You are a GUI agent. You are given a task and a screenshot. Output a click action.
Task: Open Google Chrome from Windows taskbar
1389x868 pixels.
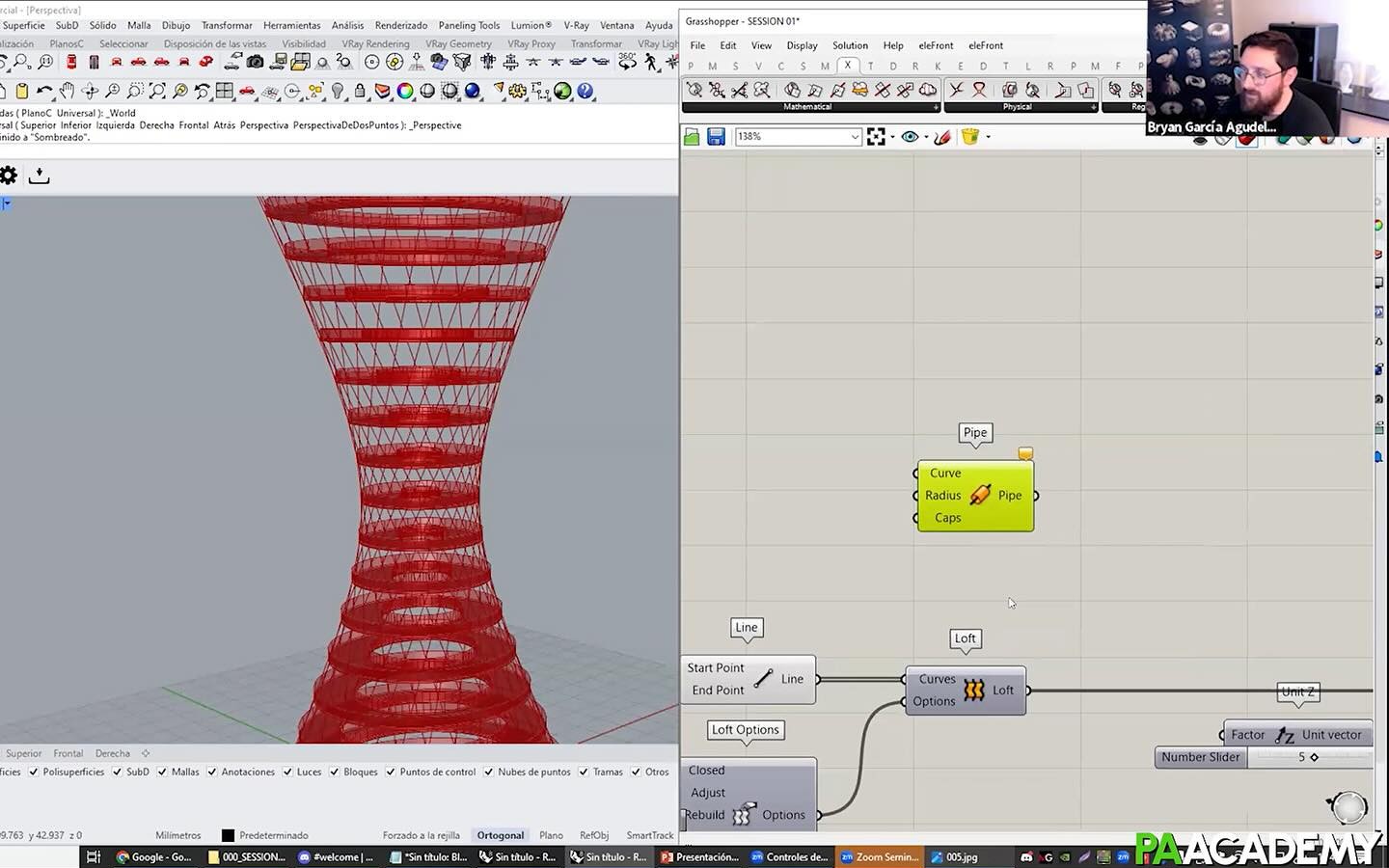pyautogui.click(x=154, y=856)
